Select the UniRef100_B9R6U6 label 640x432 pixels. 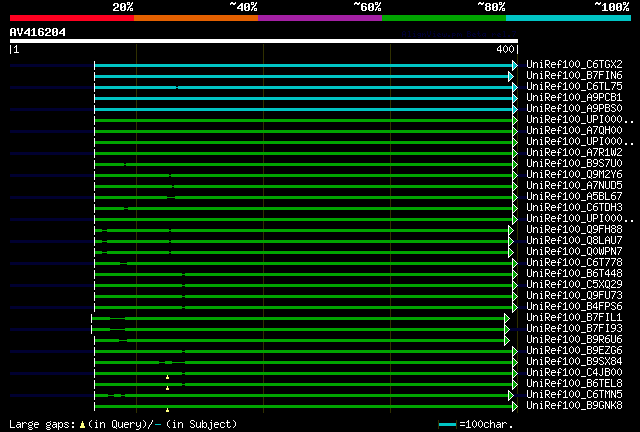574,340
